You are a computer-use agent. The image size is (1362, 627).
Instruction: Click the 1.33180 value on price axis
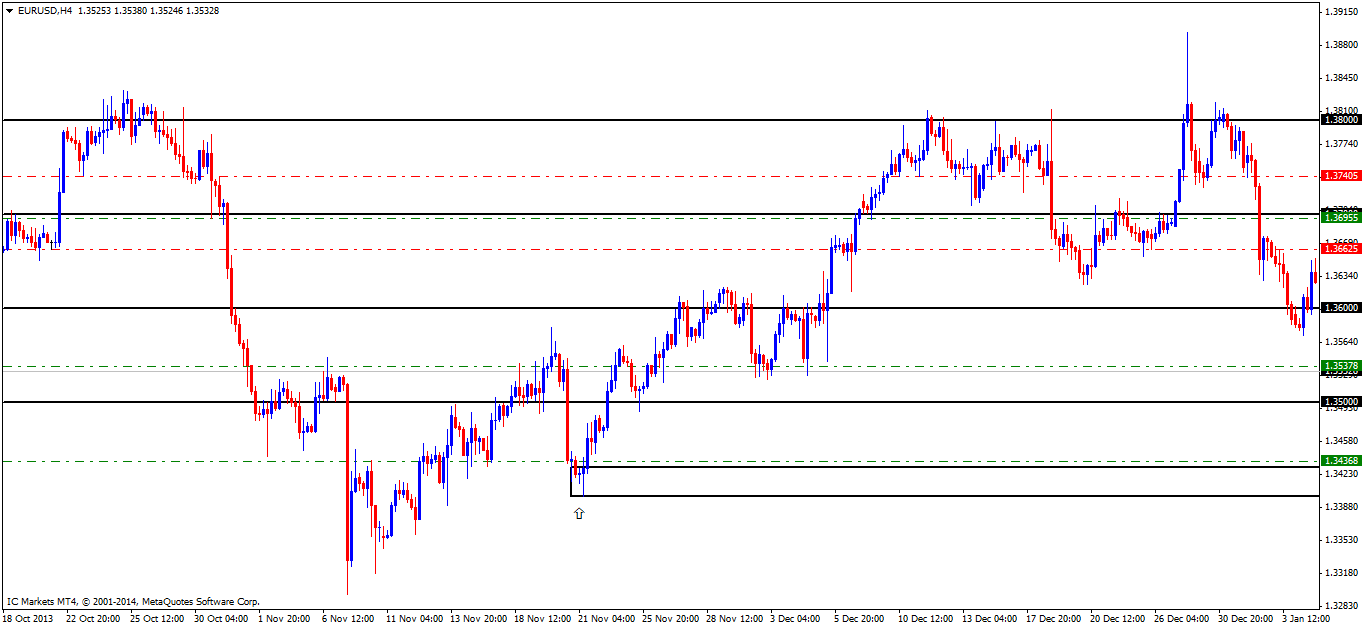pyautogui.click(x=1341, y=573)
